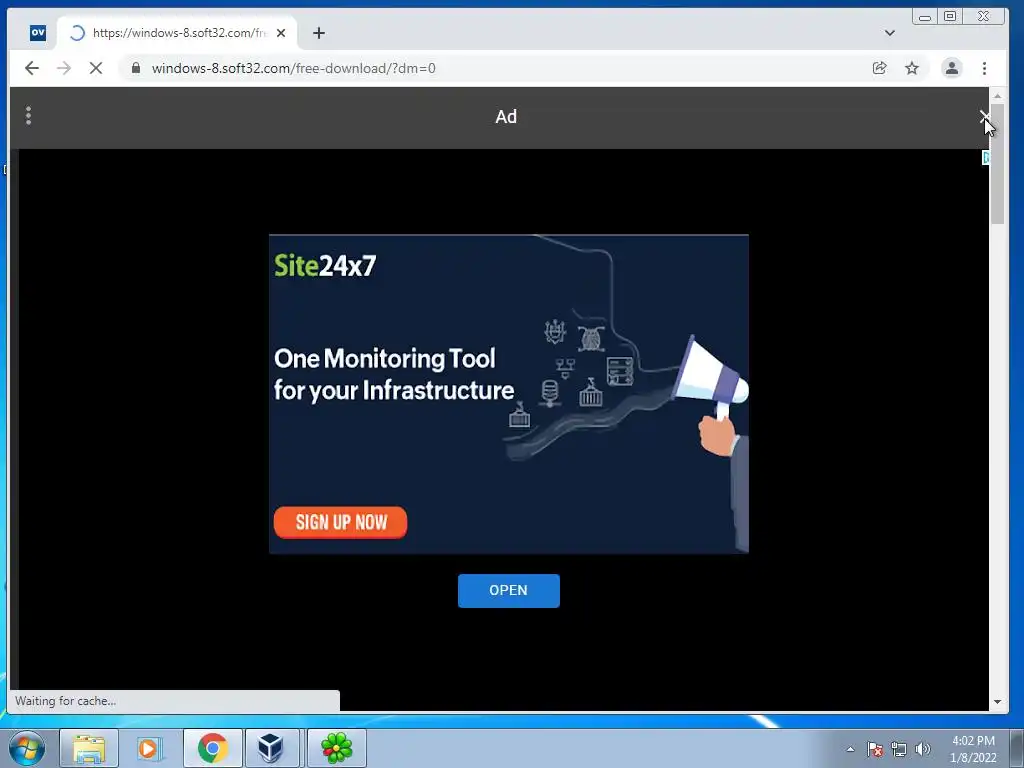Click the volume speaker tray icon
This screenshot has height=768, width=1024.
[x=922, y=749]
